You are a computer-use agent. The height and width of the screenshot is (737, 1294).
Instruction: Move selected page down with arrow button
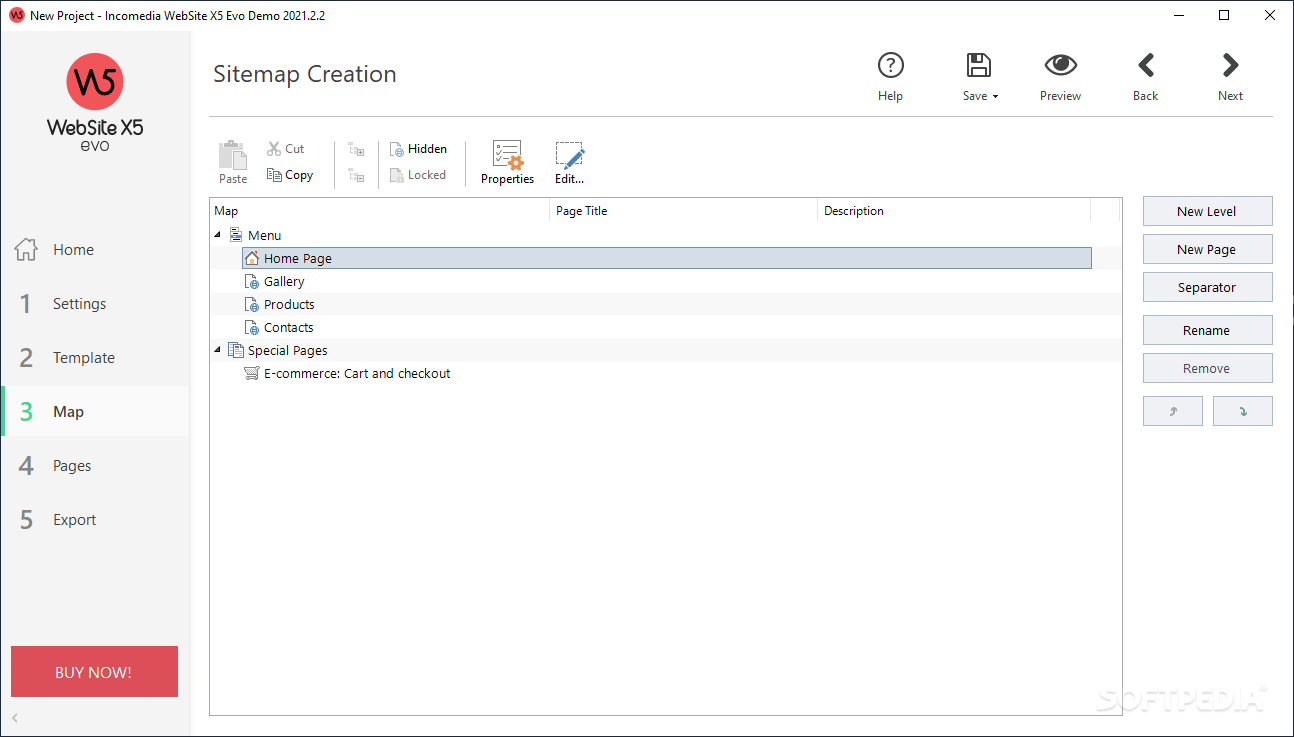coord(1243,411)
